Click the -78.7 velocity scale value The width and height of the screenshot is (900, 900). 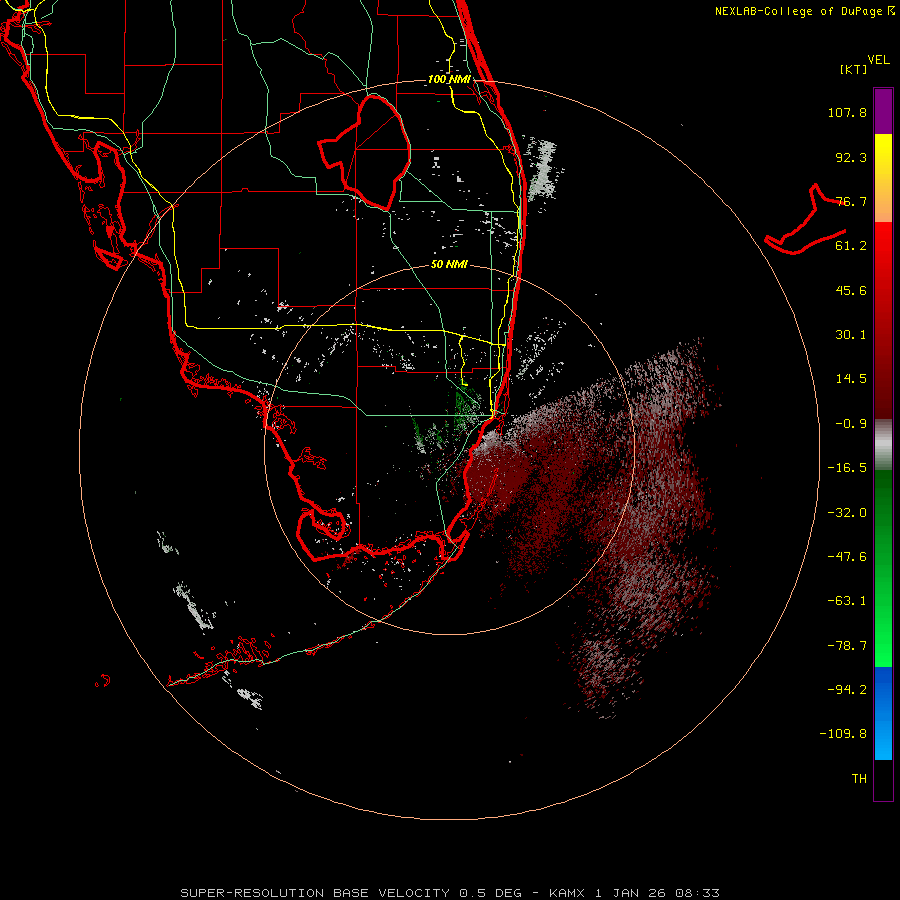click(847, 646)
